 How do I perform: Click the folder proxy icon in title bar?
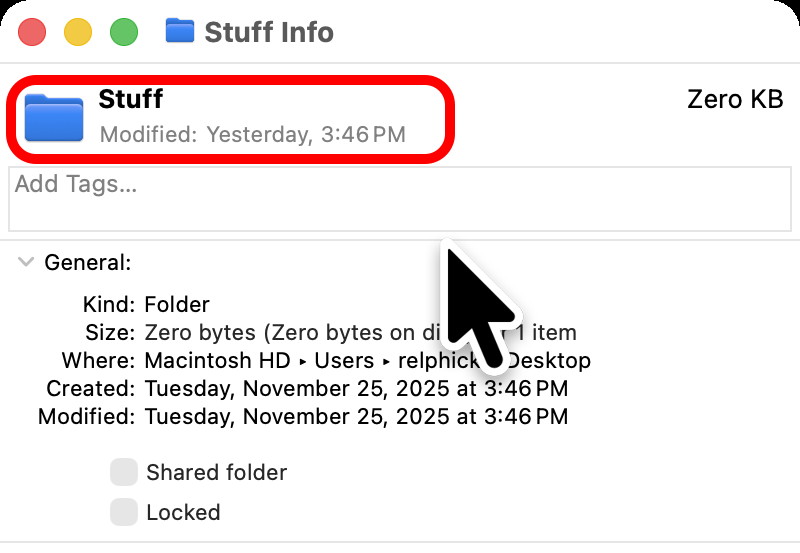click(x=180, y=31)
